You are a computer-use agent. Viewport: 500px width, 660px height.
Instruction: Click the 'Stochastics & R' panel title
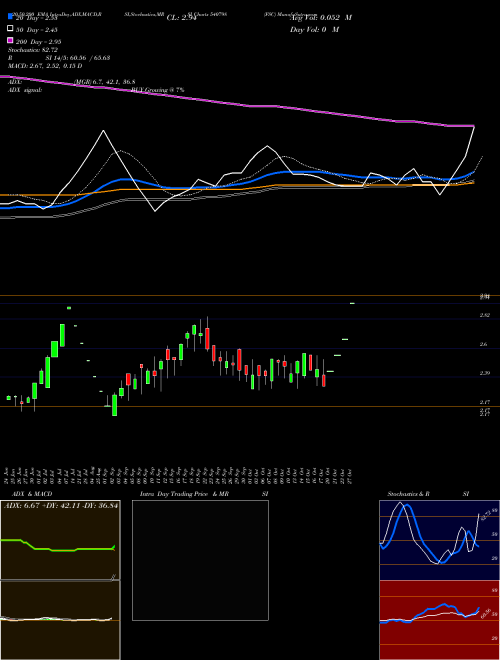point(409,494)
